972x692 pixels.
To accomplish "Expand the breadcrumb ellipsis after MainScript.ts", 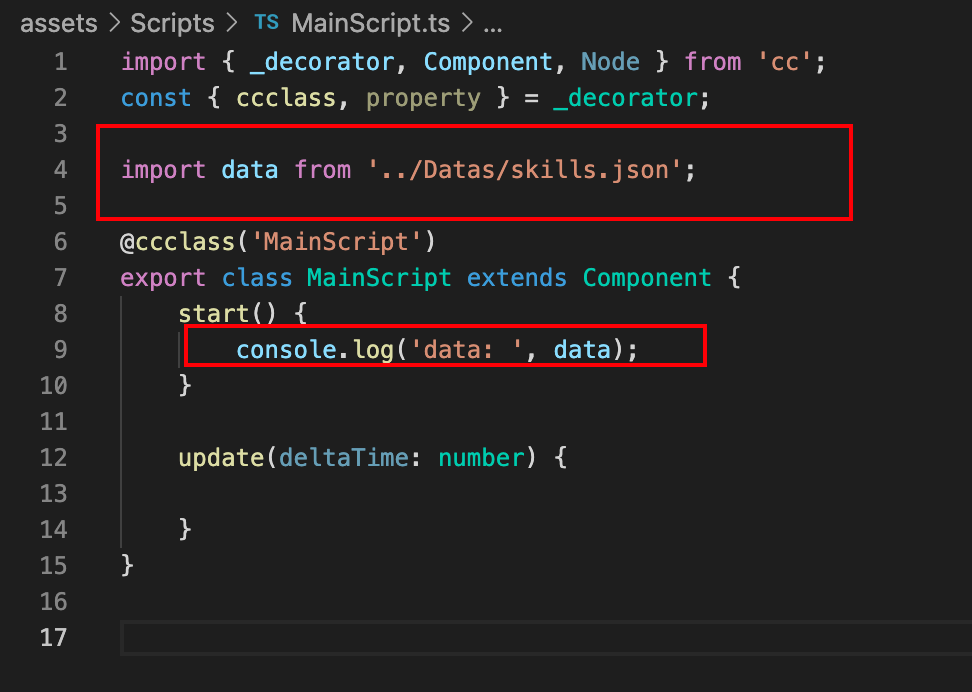I will point(492,23).
